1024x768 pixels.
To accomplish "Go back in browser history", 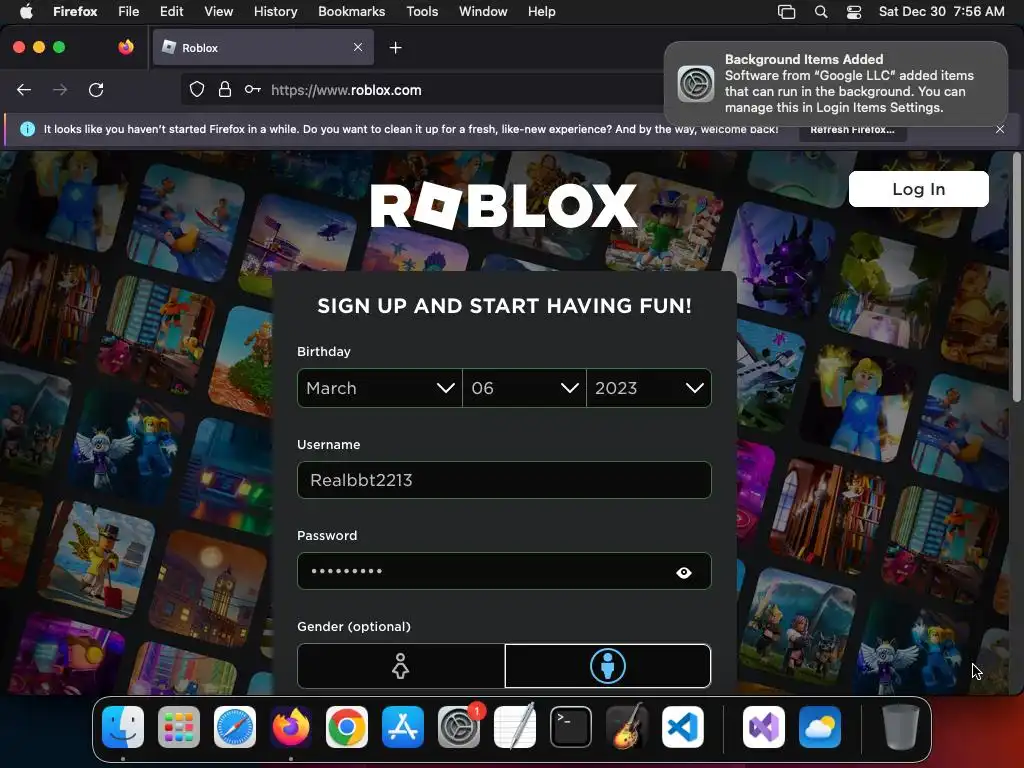I will pyautogui.click(x=24, y=89).
